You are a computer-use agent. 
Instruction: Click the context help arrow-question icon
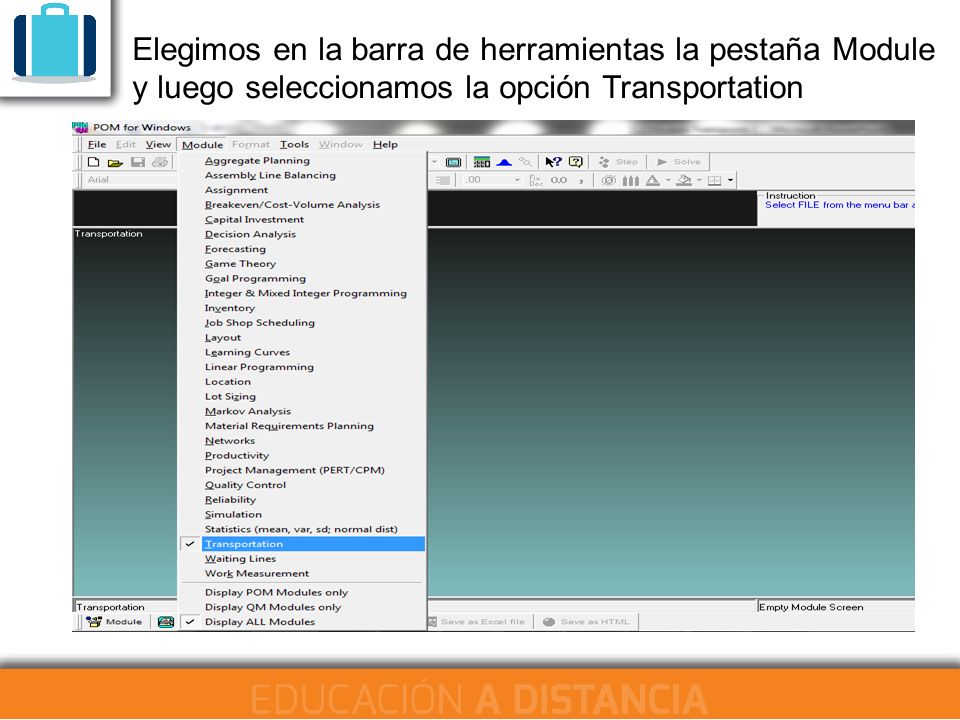click(553, 162)
